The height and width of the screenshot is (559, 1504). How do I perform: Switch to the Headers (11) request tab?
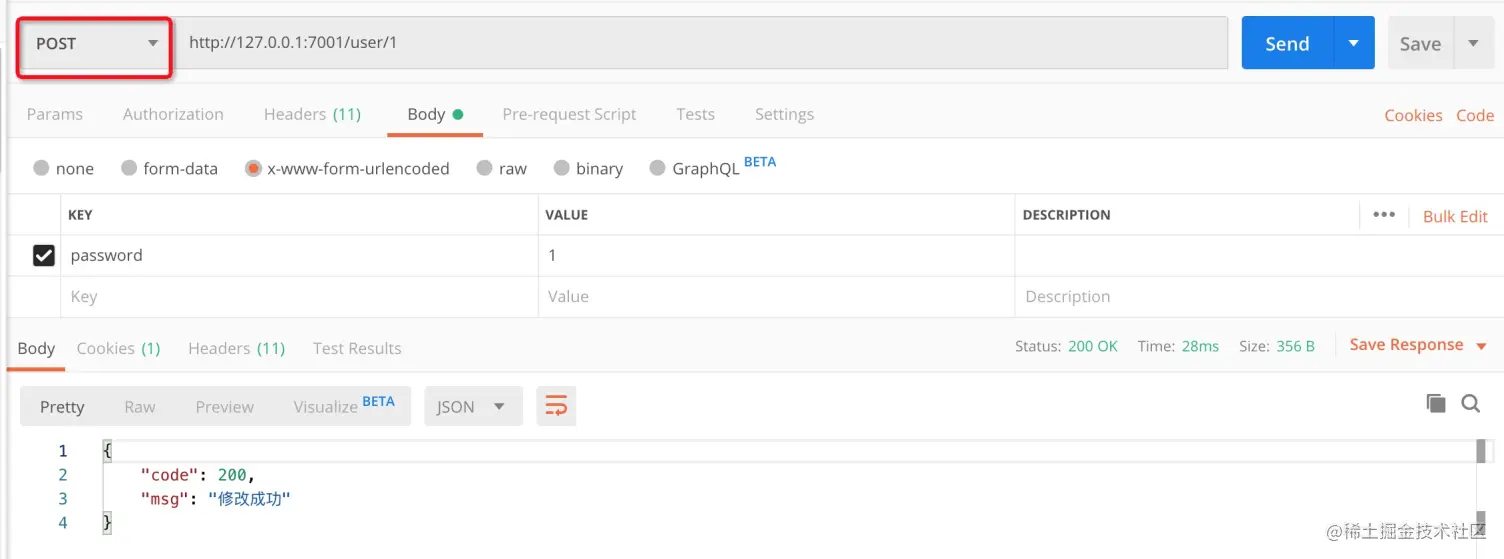pos(312,114)
